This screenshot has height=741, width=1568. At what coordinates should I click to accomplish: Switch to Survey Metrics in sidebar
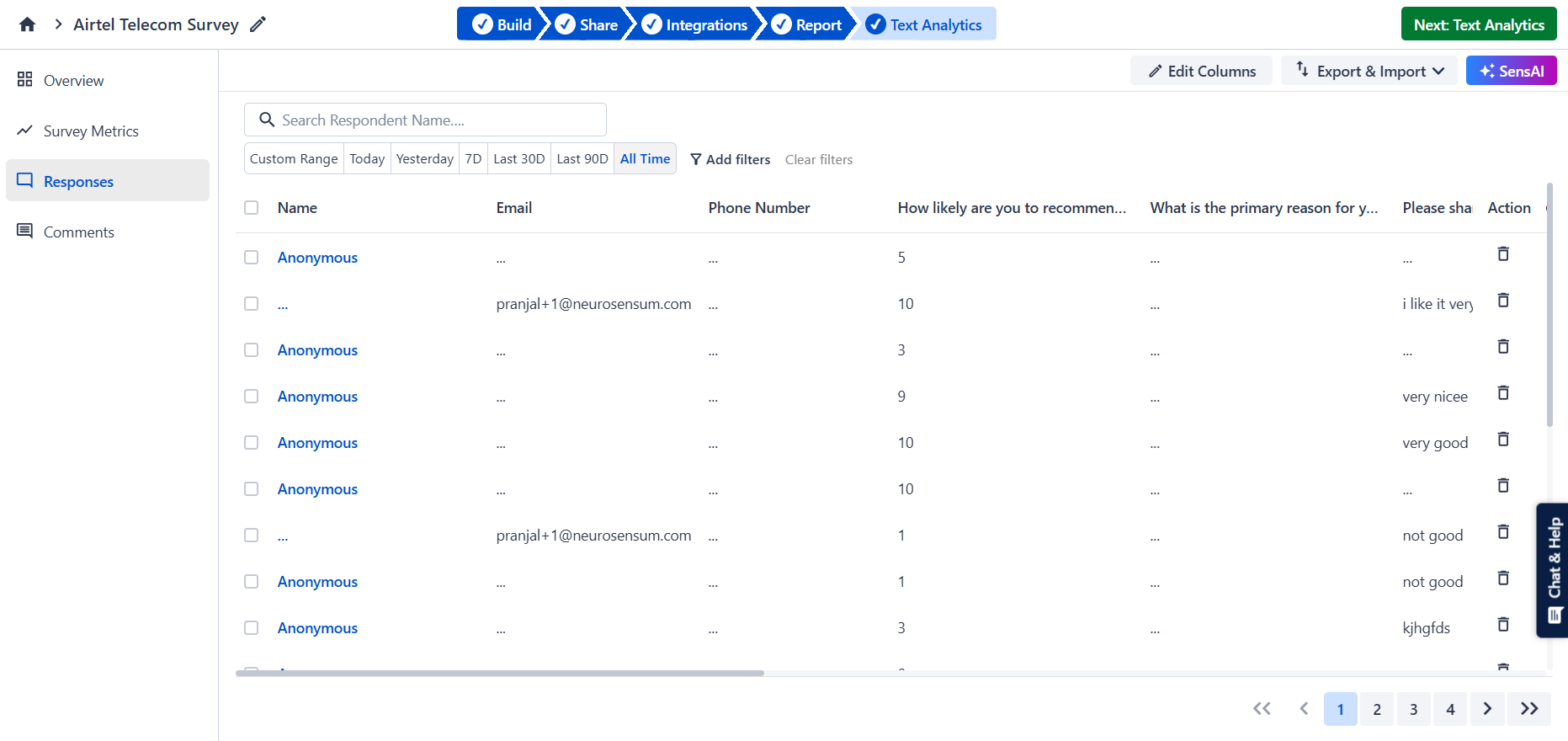pos(91,131)
